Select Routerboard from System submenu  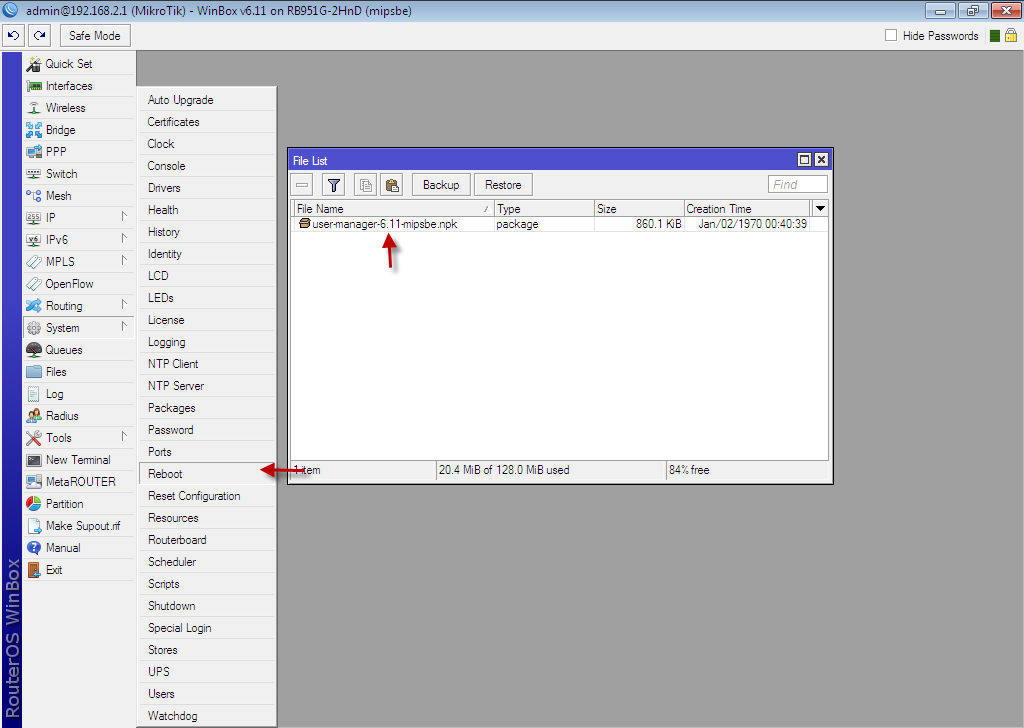207,540
